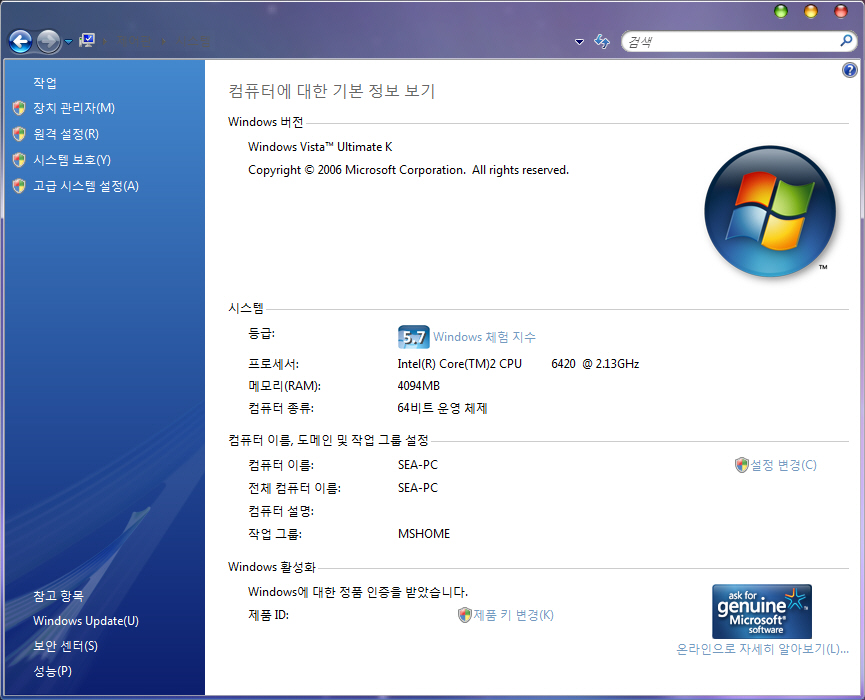
Task: Click the shield icon beside 설정 변경(C)
Action: point(742,465)
